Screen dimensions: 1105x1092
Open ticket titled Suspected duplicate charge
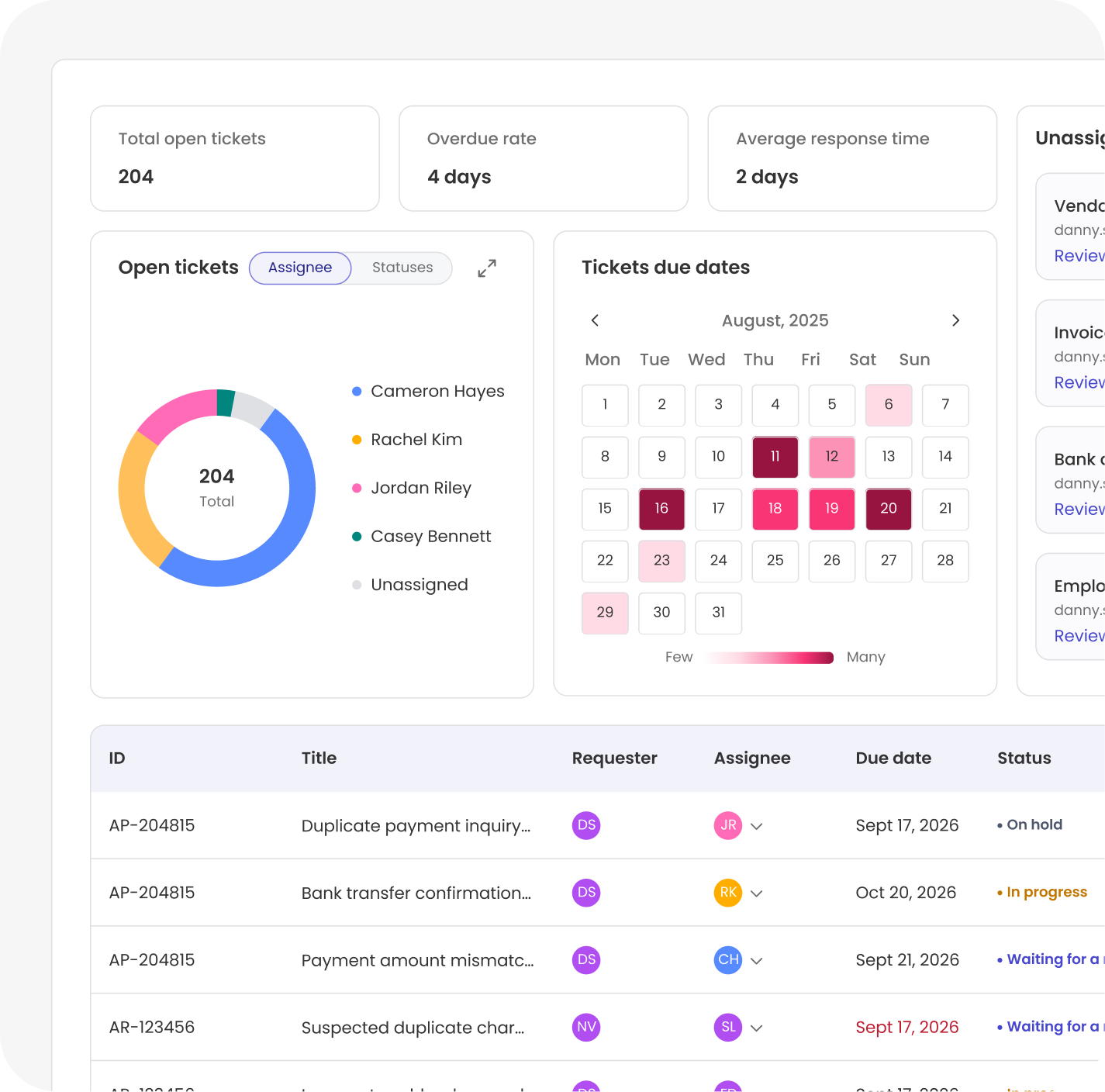click(413, 1028)
